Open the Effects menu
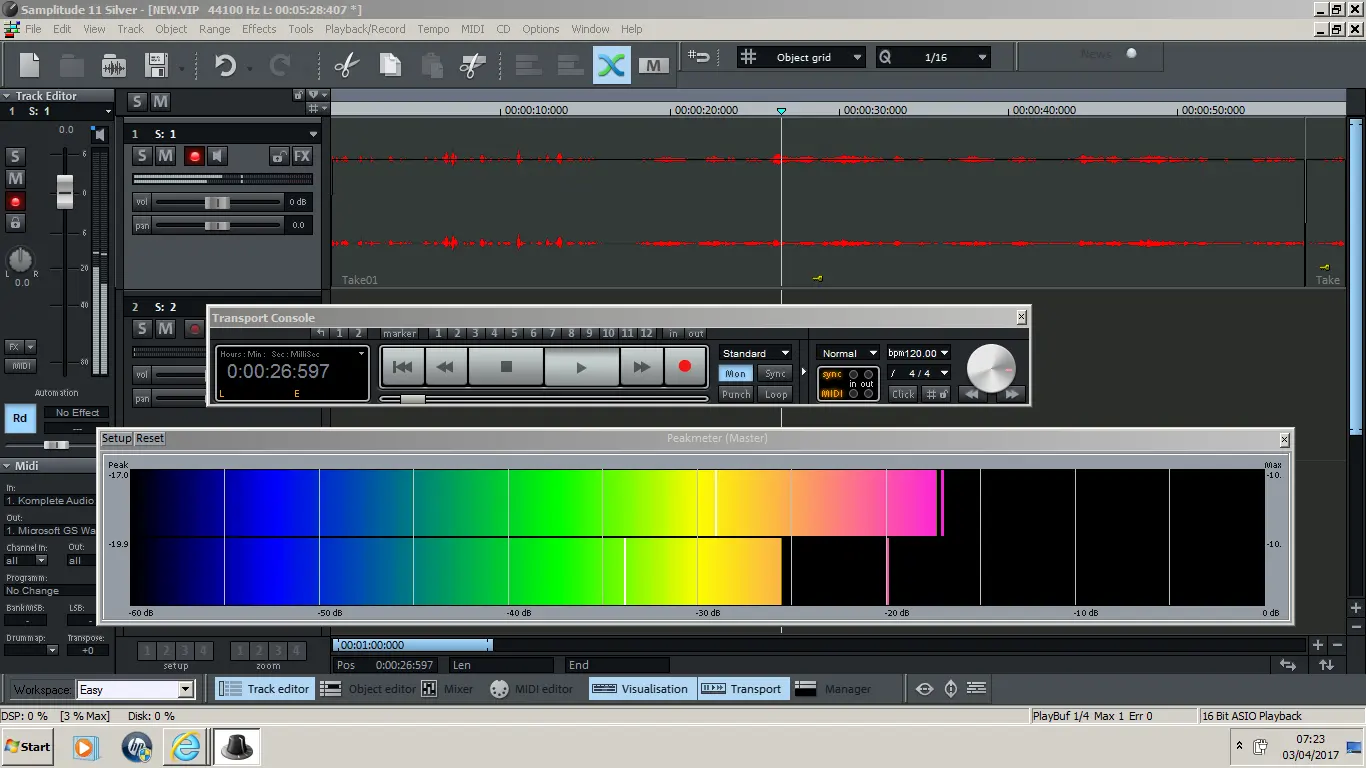Image resolution: width=1366 pixels, height=768 pixels. pos(259,29)
